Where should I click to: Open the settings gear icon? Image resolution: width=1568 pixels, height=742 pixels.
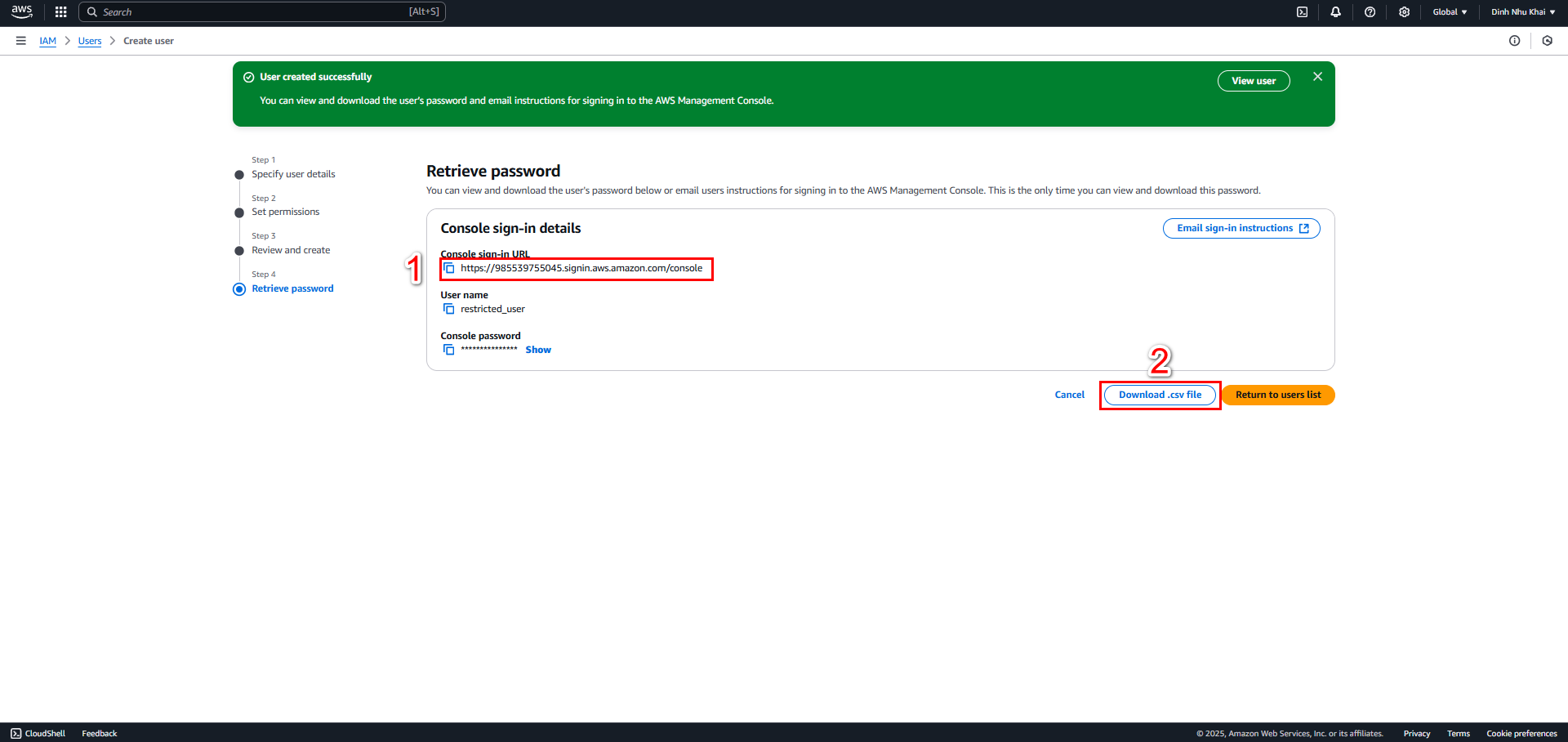(1405, 12)
